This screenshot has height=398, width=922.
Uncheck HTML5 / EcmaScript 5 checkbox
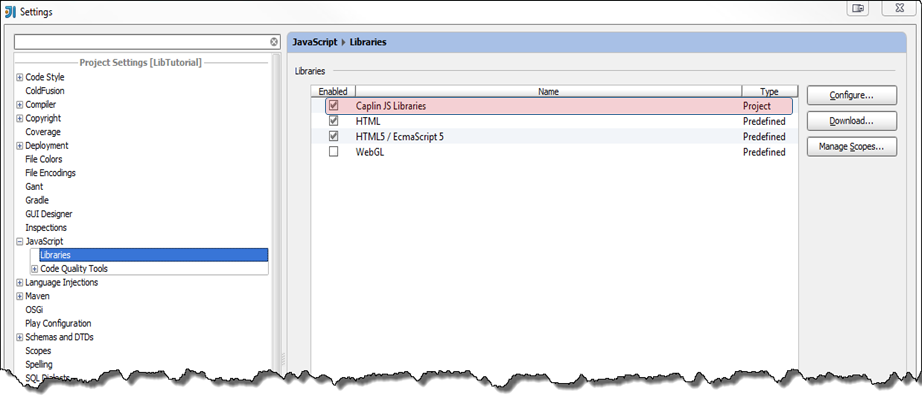333,136
